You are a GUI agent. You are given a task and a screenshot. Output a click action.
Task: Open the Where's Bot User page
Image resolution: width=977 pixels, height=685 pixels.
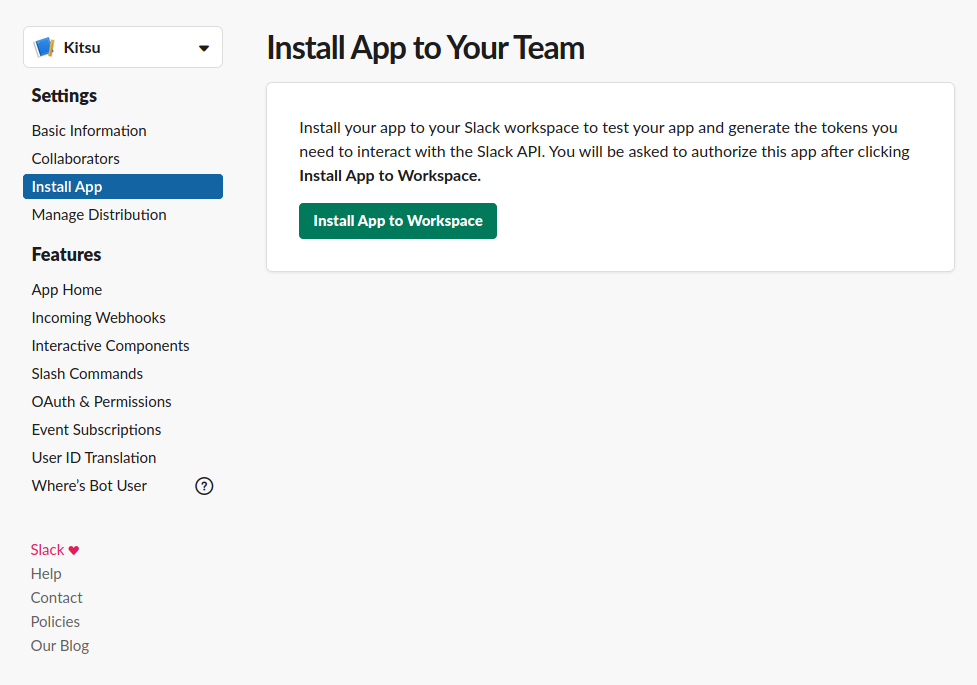[89, 485]
